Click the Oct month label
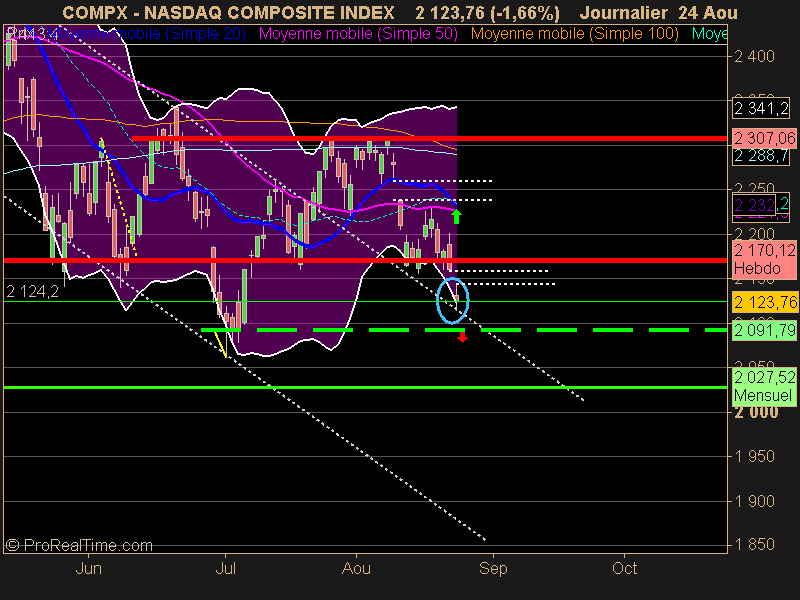800x600 pixels. [624, 568]
